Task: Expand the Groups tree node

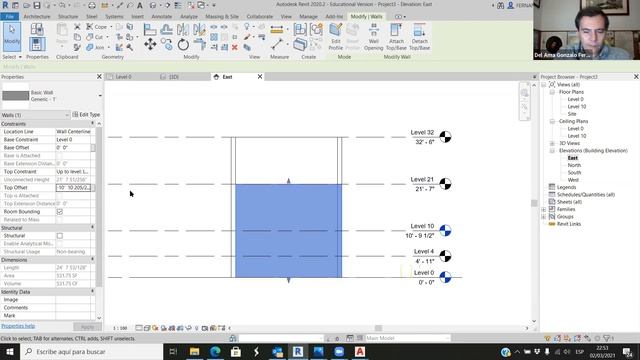Action: click(x=544, y=216)
